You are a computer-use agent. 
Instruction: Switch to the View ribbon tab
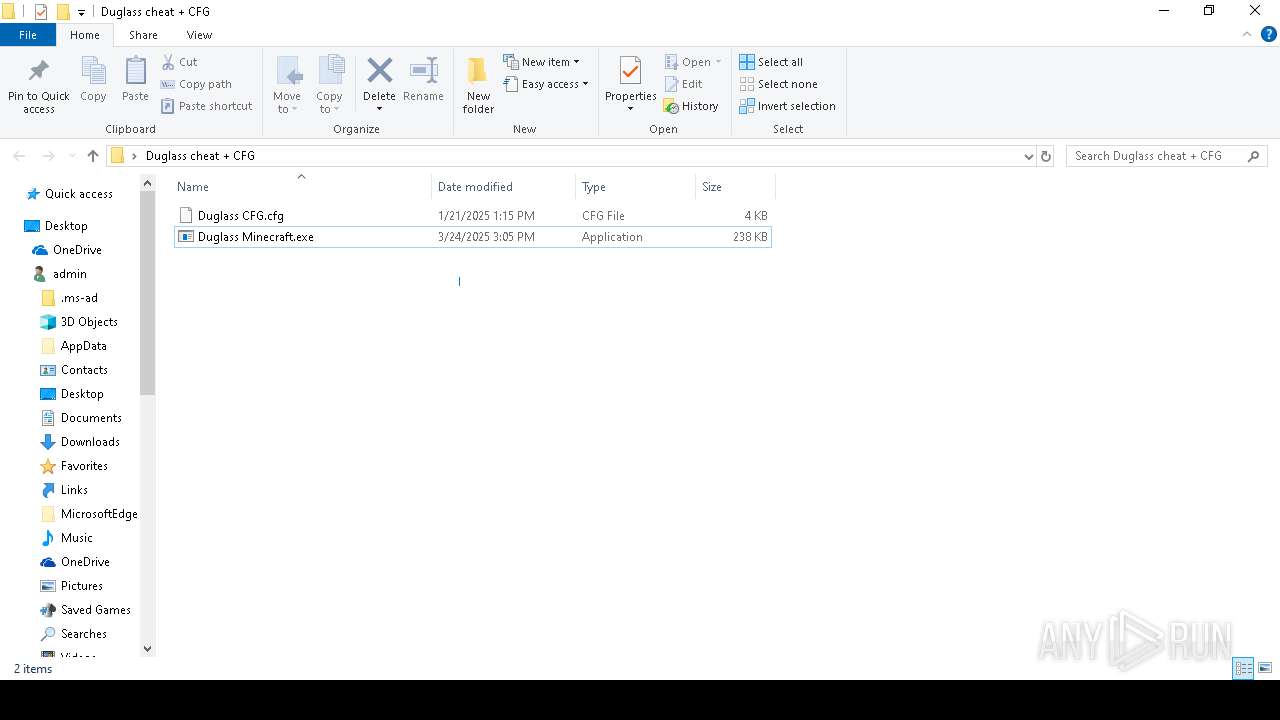pos(199,35)
